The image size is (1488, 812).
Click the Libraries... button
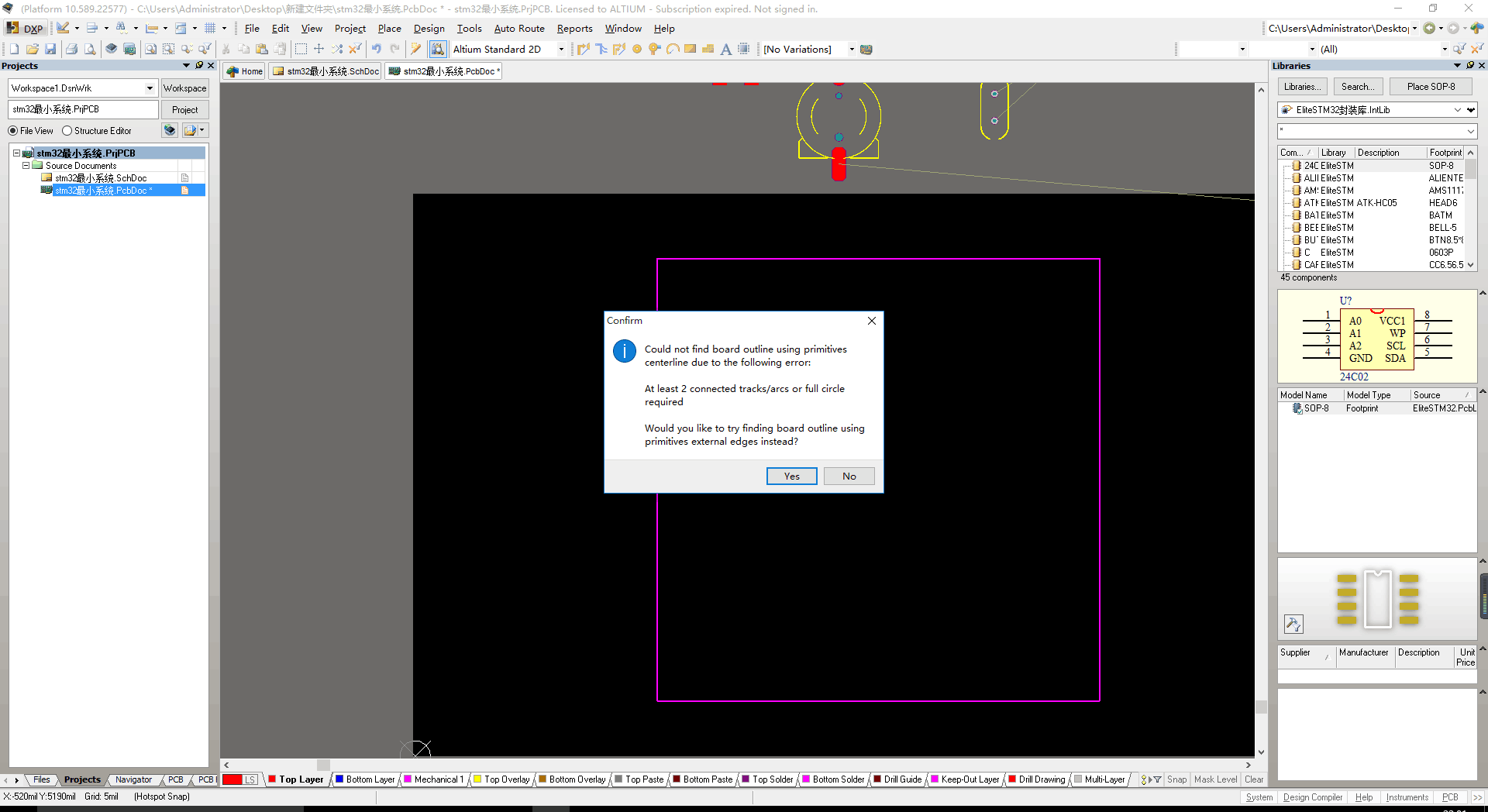[x=1302, y=87]
